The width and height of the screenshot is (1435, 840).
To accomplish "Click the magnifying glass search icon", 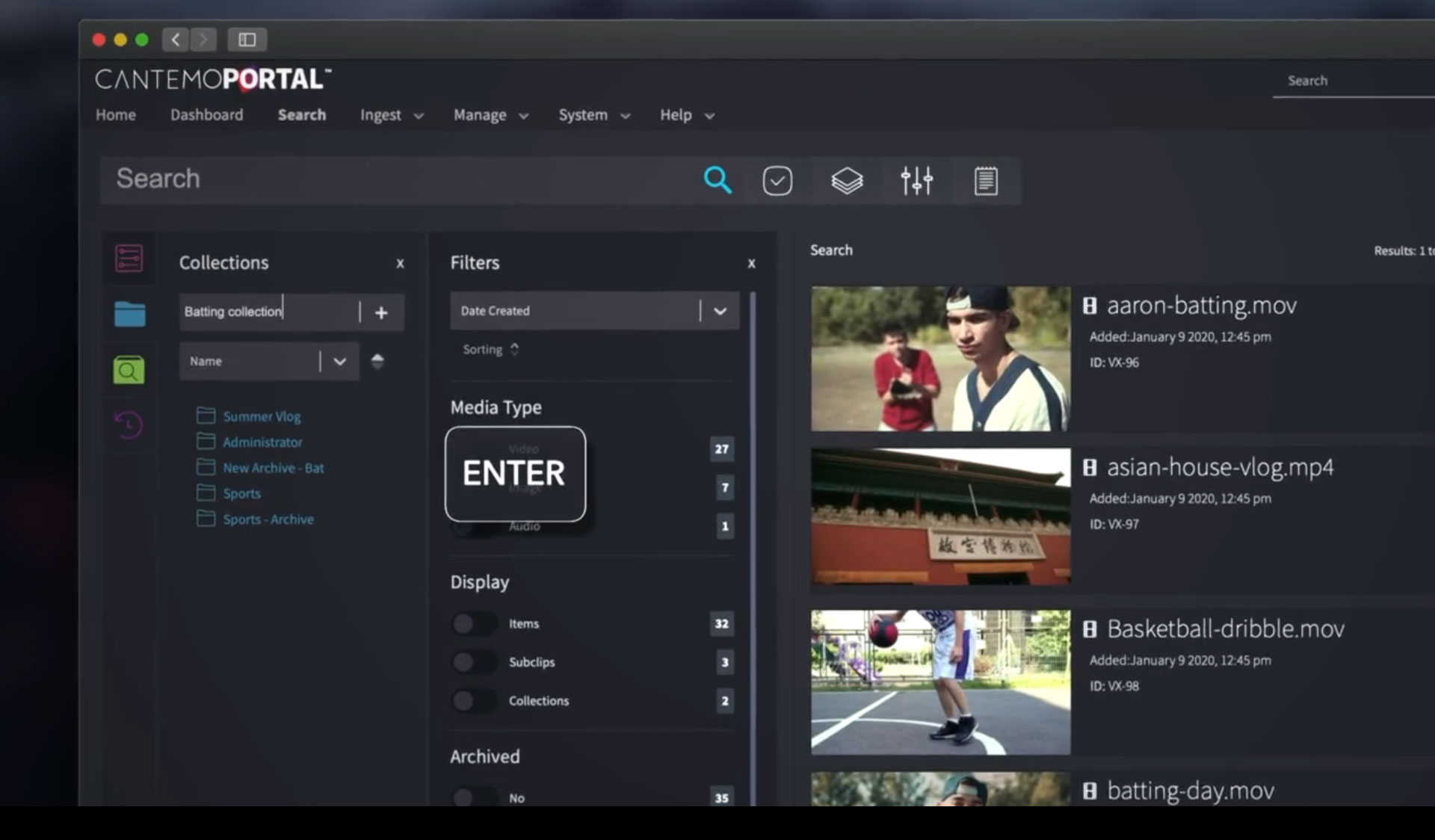I will pos(717,180).
